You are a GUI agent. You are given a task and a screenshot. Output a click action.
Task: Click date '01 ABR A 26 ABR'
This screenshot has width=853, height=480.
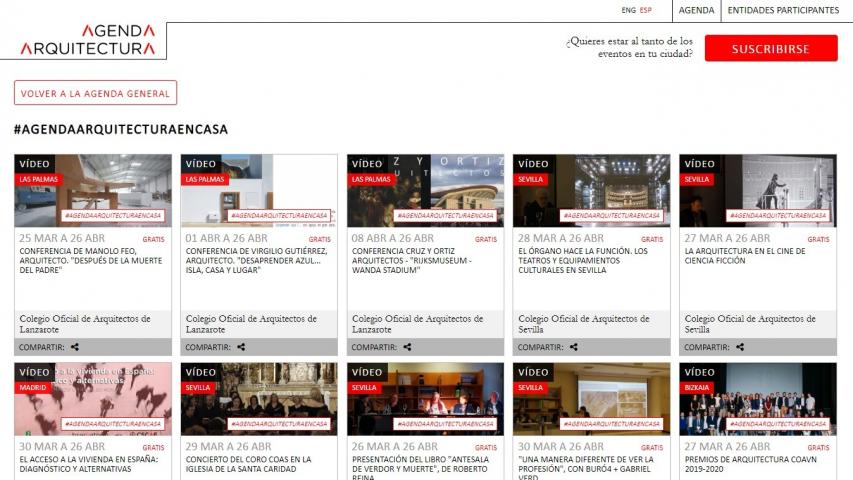click(x=226, y=238)
